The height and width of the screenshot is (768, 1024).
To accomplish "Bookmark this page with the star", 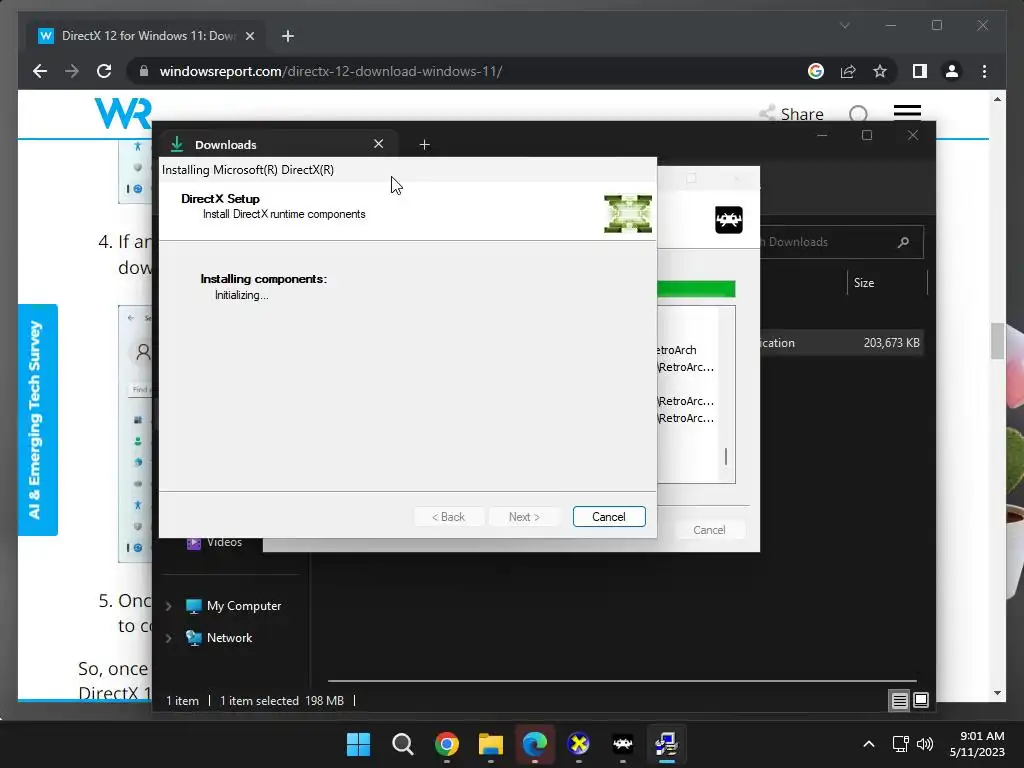I will [880, 71].
